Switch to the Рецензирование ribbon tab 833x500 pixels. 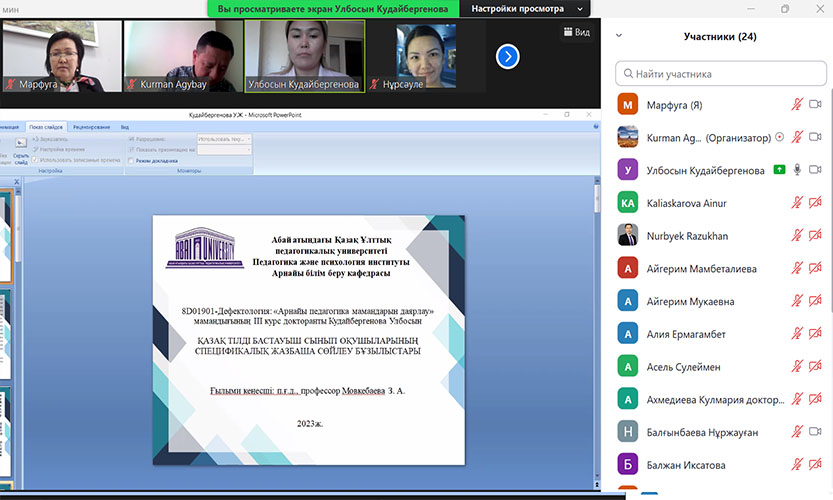point(91,127)
